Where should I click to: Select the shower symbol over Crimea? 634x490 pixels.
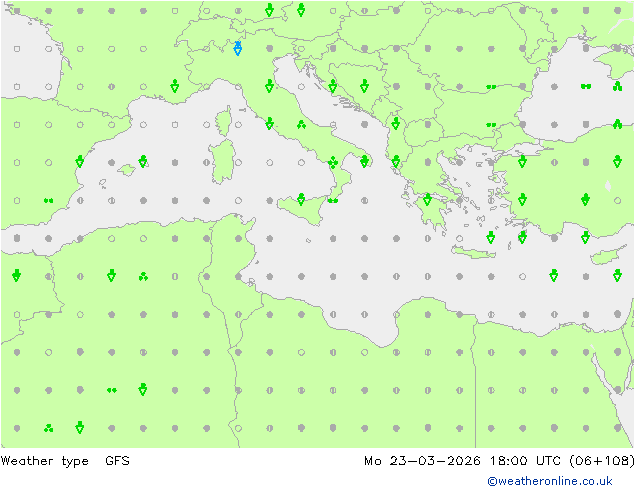pos(617,86)
